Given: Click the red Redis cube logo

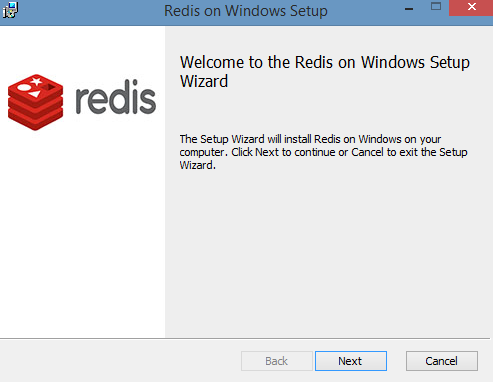Looking at the screenshot, I should tap(35, 102).
